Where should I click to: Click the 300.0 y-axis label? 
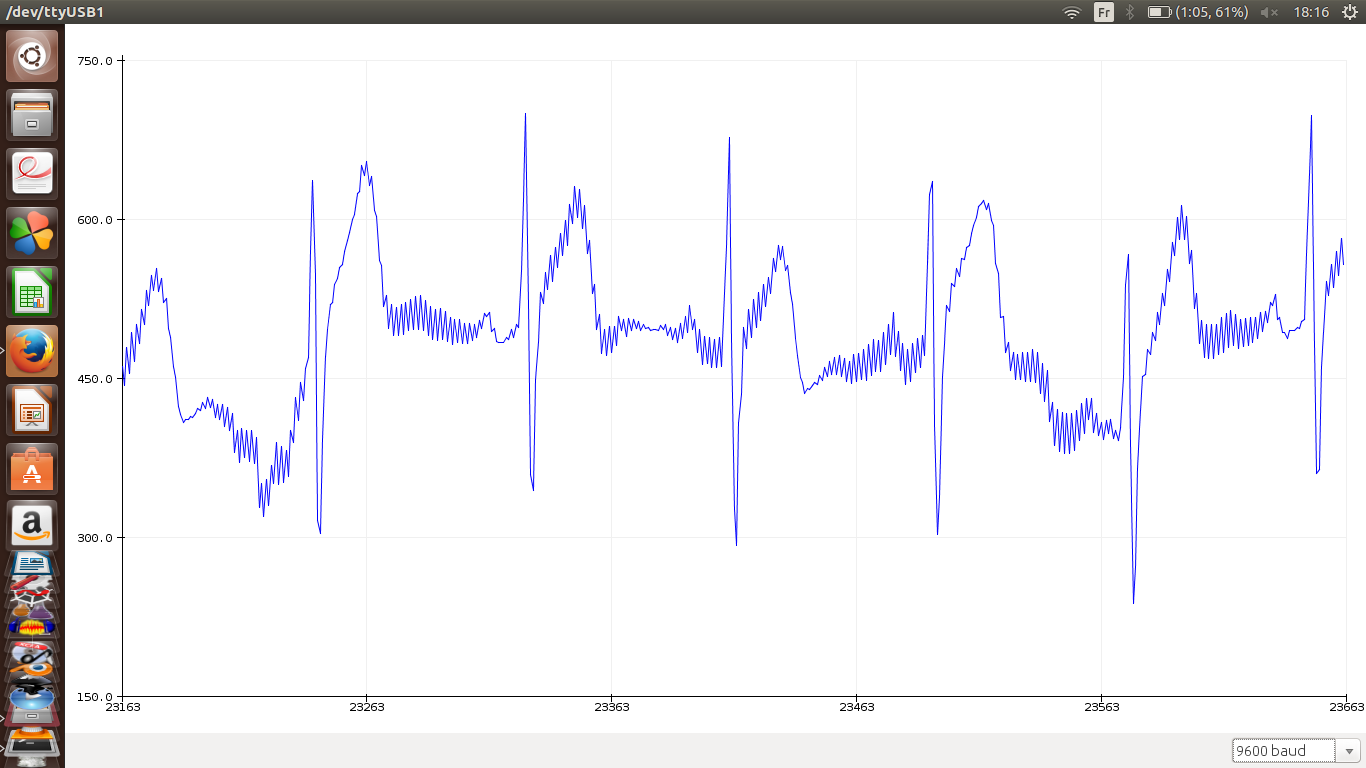96,538
